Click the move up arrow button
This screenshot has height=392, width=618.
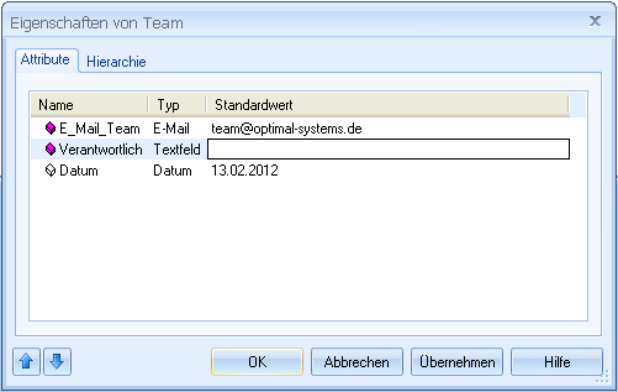point(26,361)
